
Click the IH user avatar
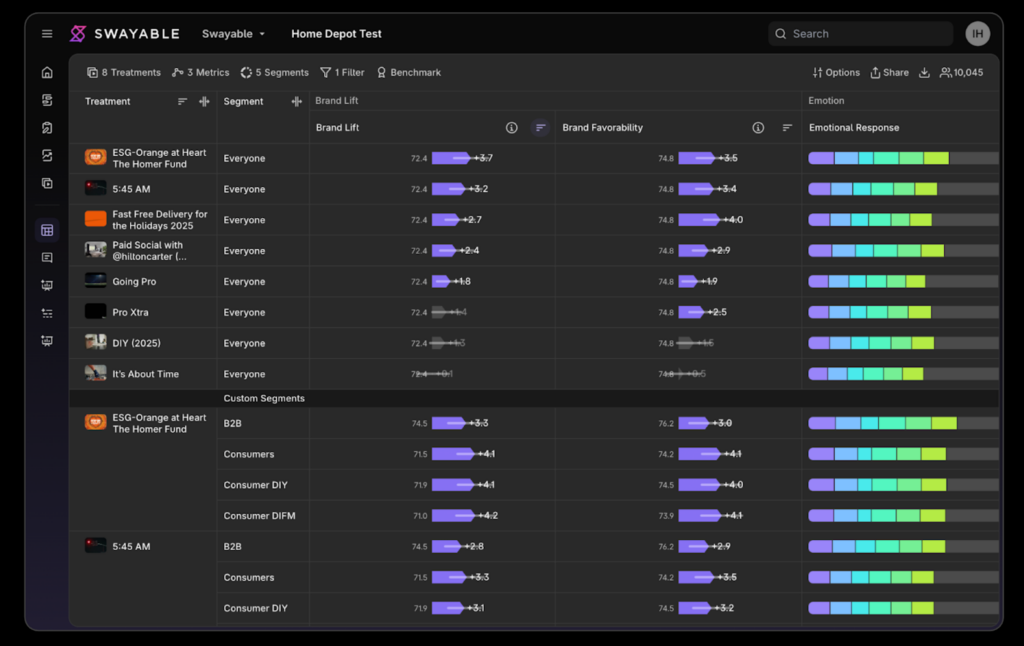(977, 34)
